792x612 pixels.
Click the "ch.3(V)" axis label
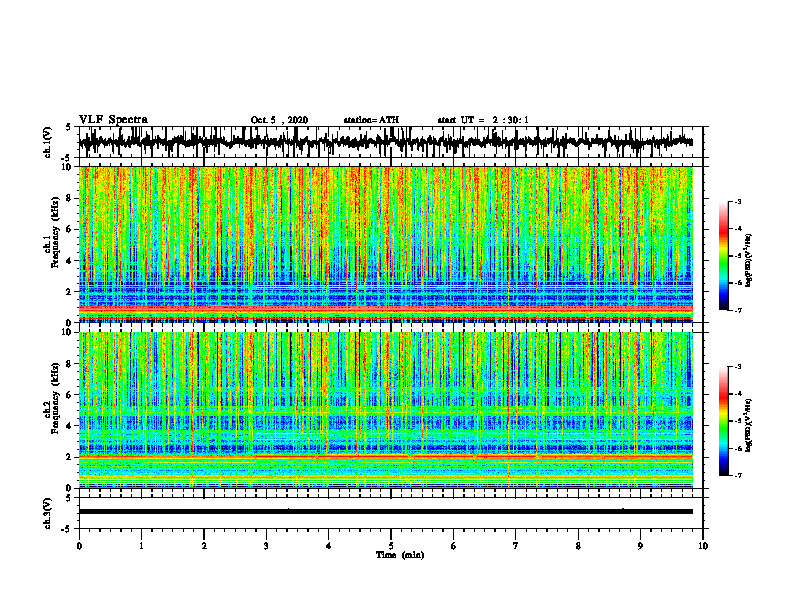pos(48,513)
